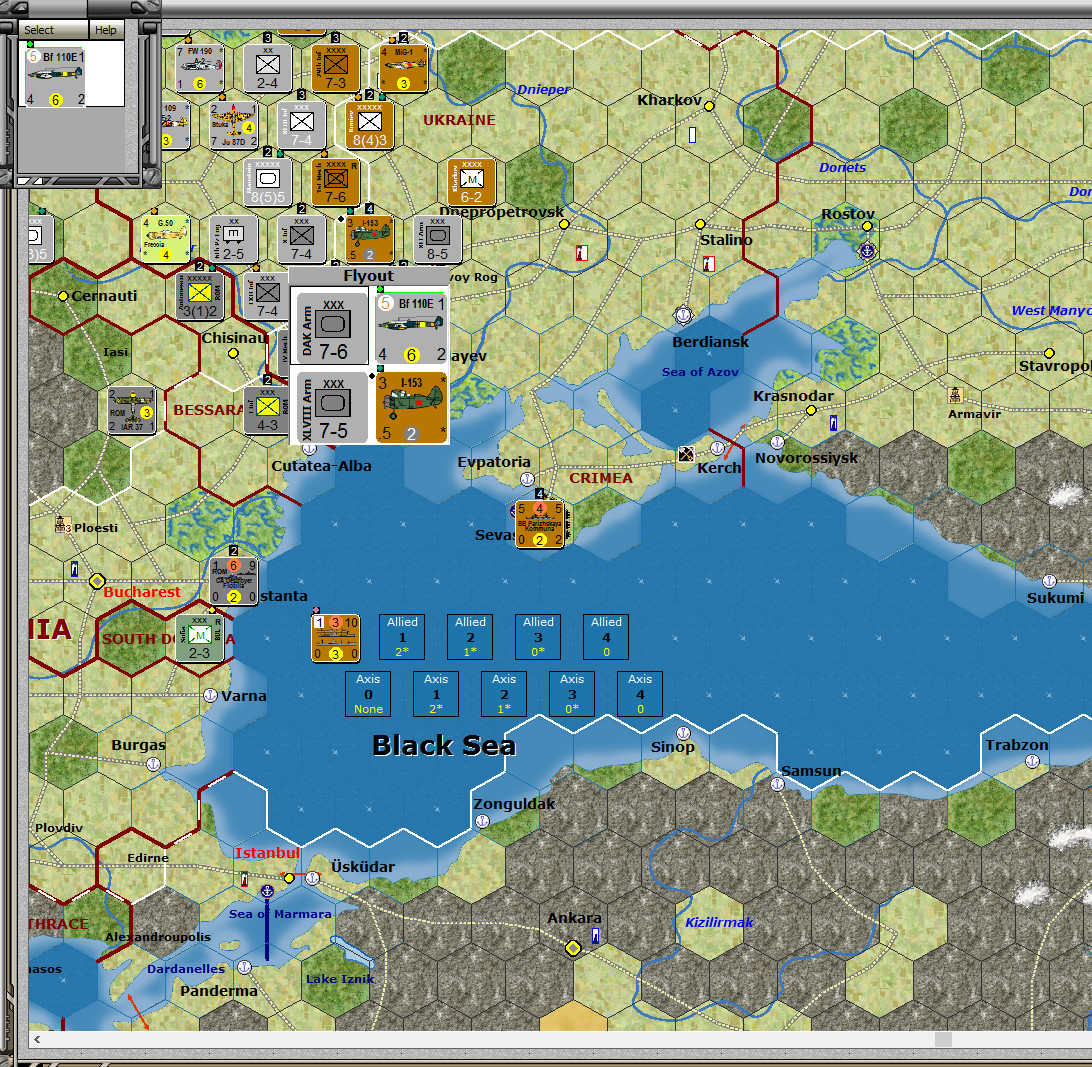Open the Help menu
The height and width of the screenshot is (1067, 1092).
tap(106, 30)
